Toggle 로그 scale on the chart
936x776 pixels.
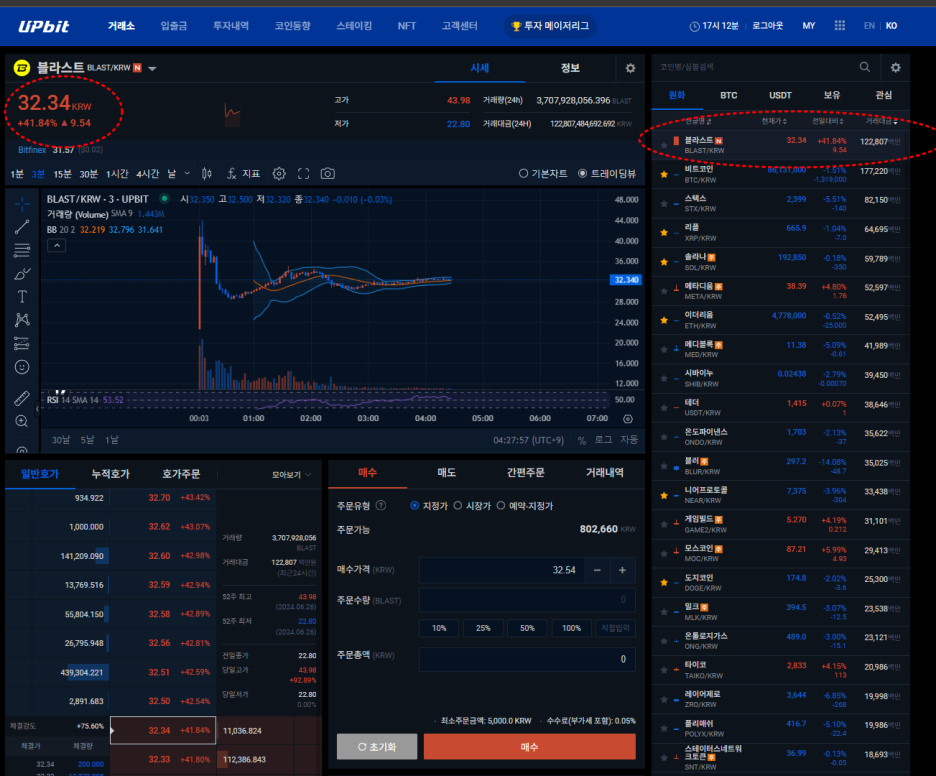click(603, 440)
